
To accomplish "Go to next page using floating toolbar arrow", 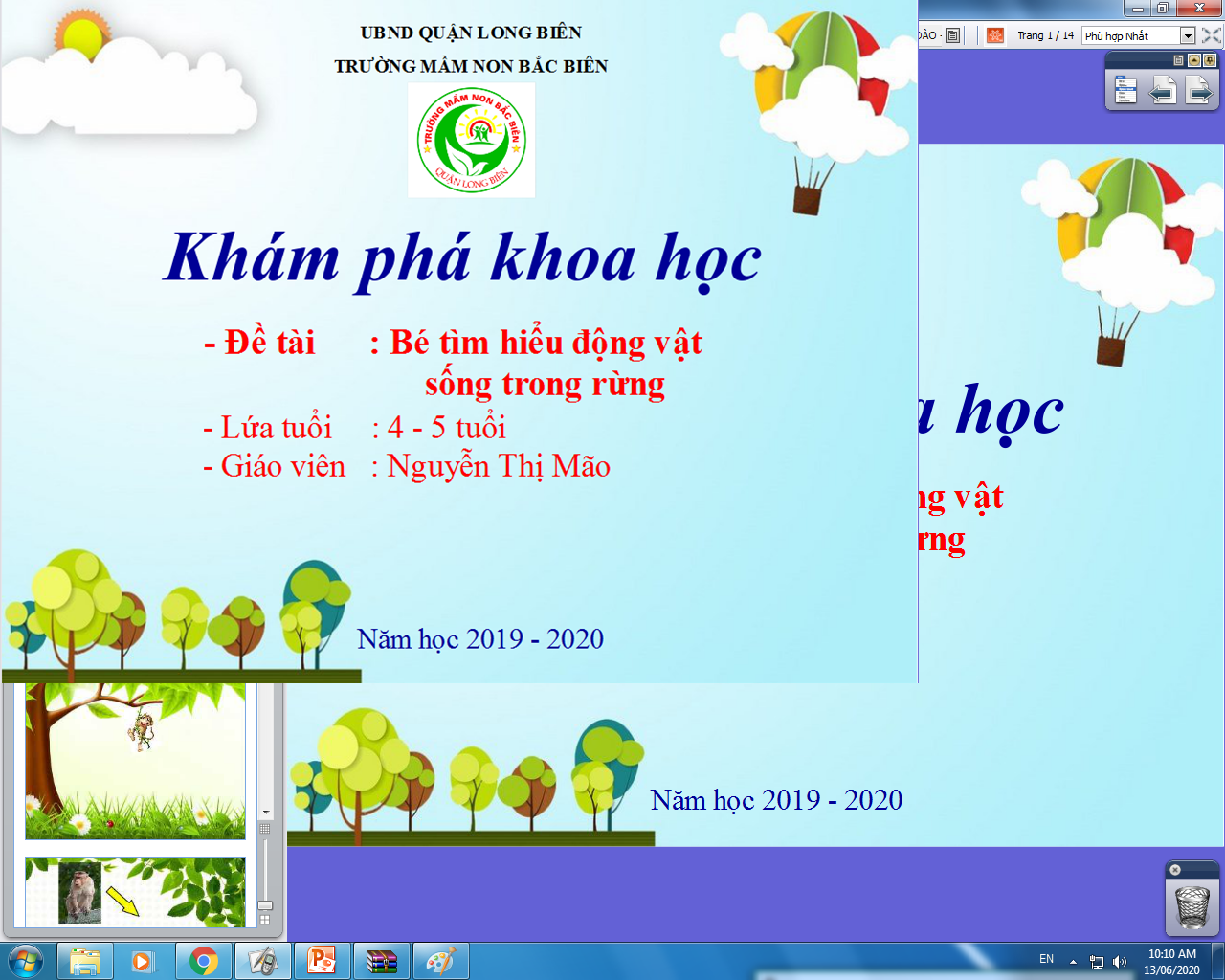I will pyautogui.click(x=1198, y=91).
